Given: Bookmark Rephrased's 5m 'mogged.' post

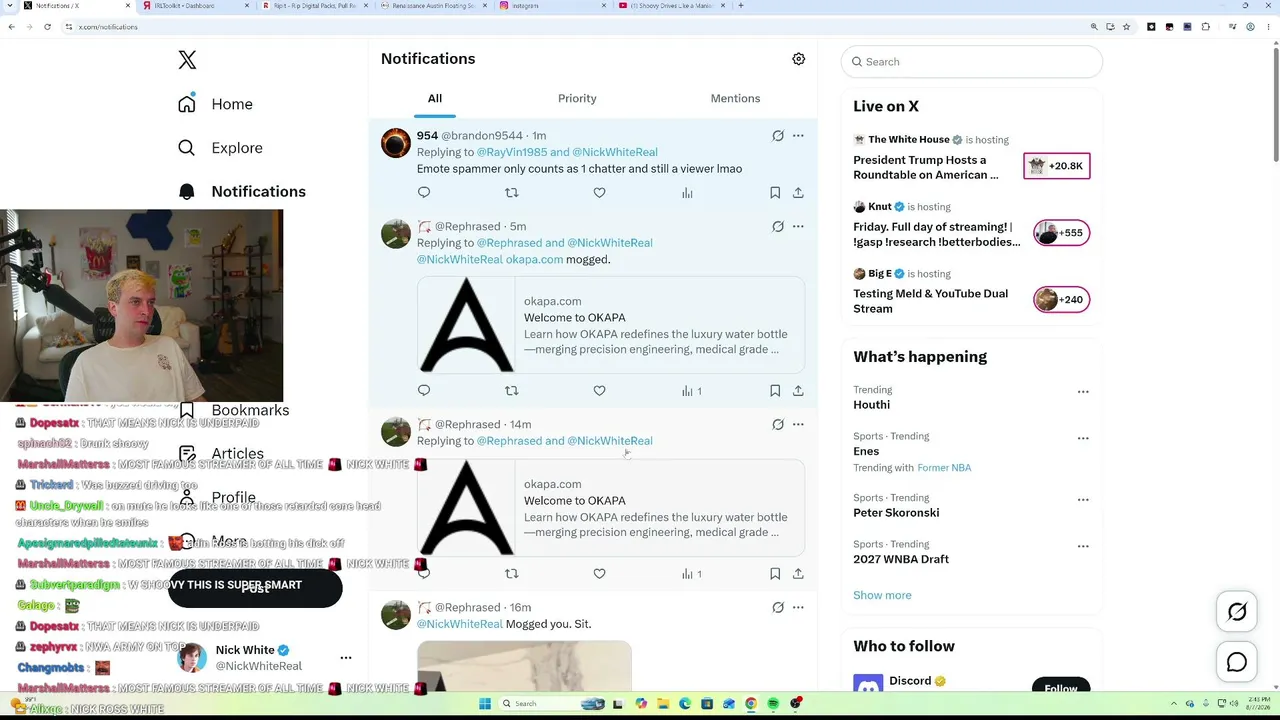Looking at the screenshot, I should pyautogui.click(x=775, y=390).
